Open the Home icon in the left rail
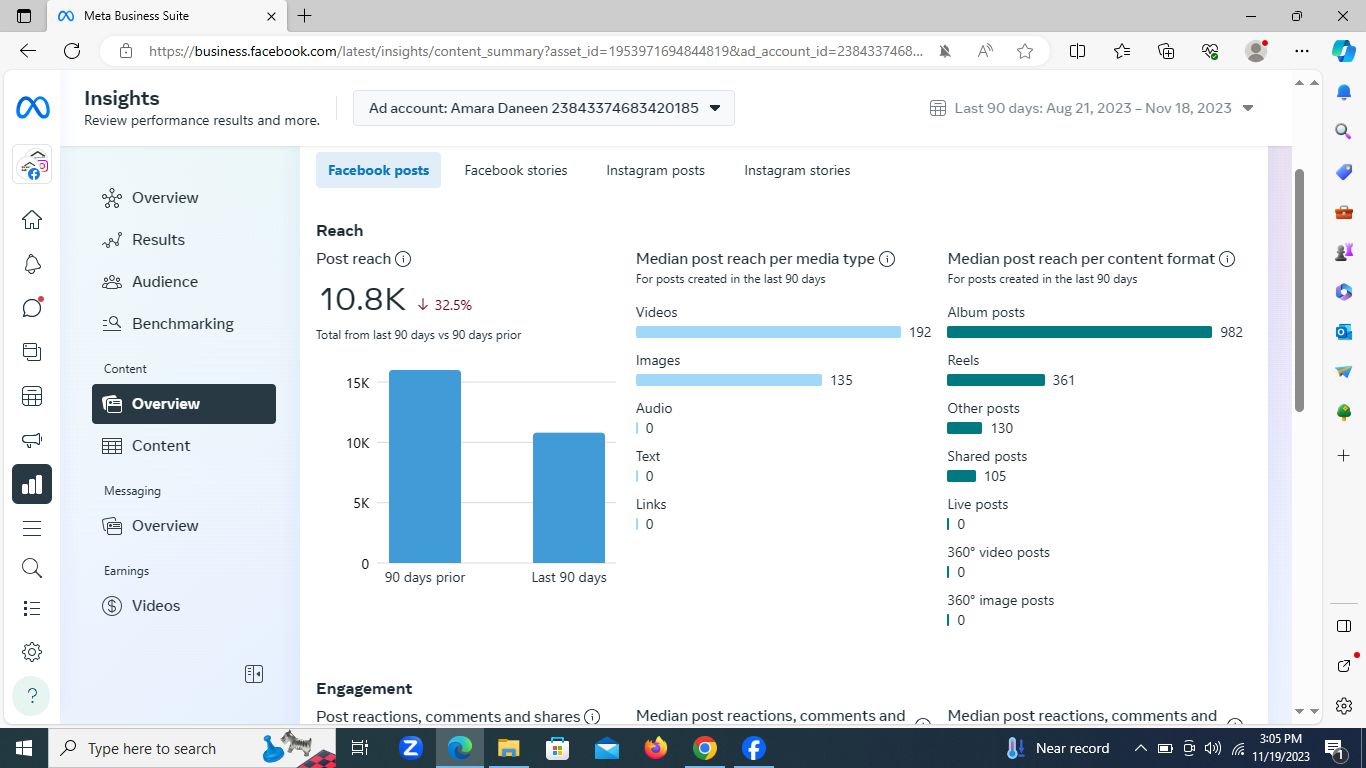The width and height of the screenshot is (1366, 768). [x=32, y=220]
